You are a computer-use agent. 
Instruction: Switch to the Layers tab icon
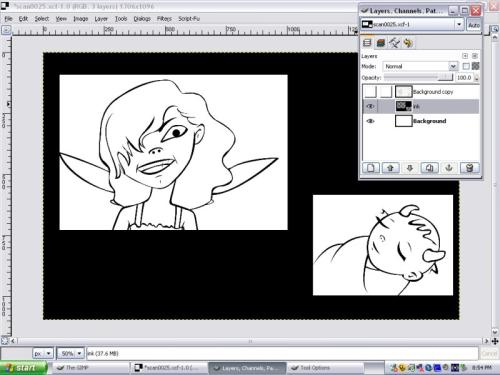(x=367, y=43)
